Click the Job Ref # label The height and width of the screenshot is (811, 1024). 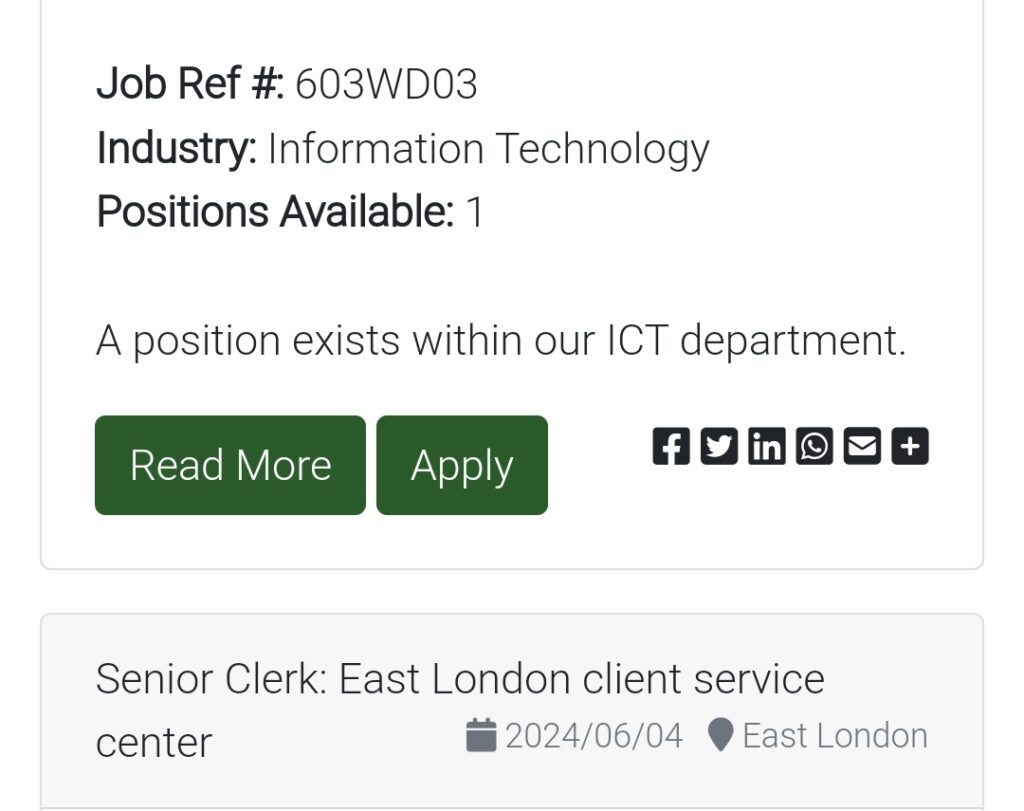pyautogui.click(x=190, y=84)
